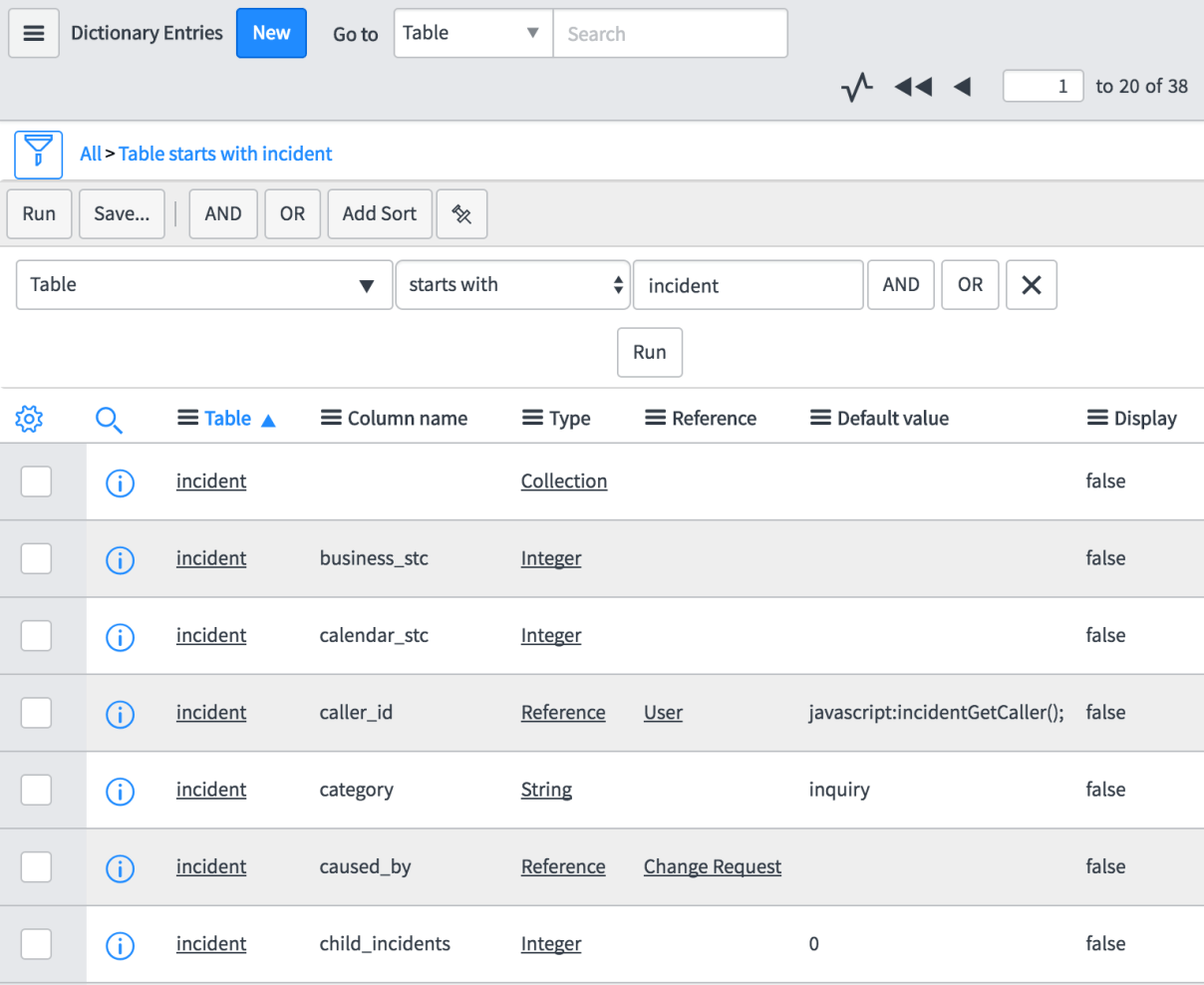This screenshot has width=1204, height=985.
Task: Open Reference type link in caller_id row
Action: pos(563,713)
